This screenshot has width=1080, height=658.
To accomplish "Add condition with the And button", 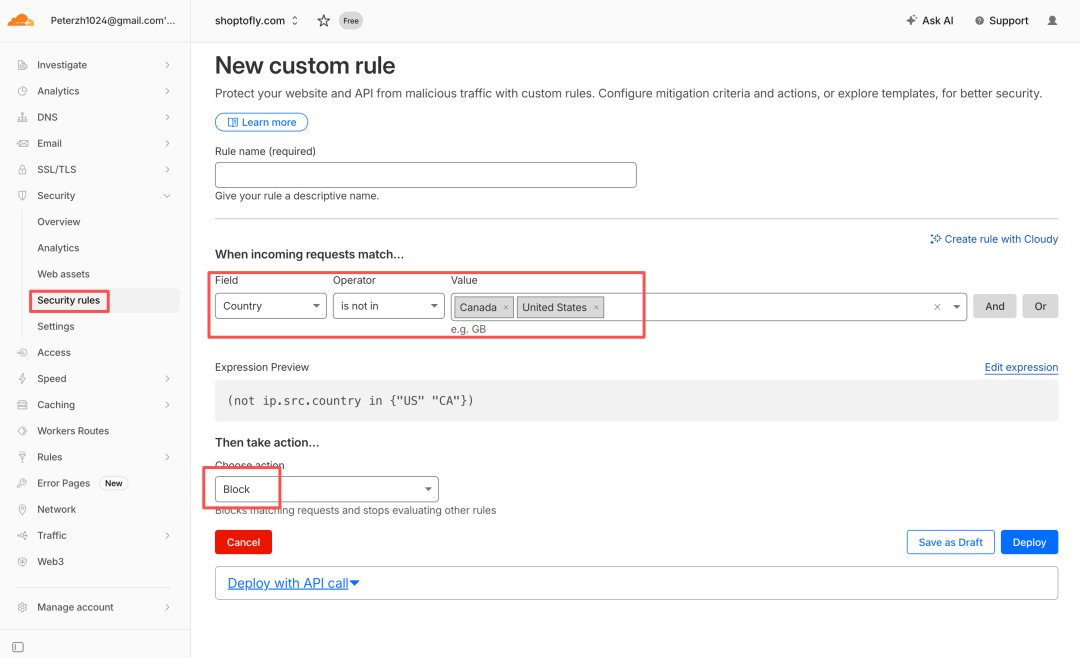I will 995,306.
